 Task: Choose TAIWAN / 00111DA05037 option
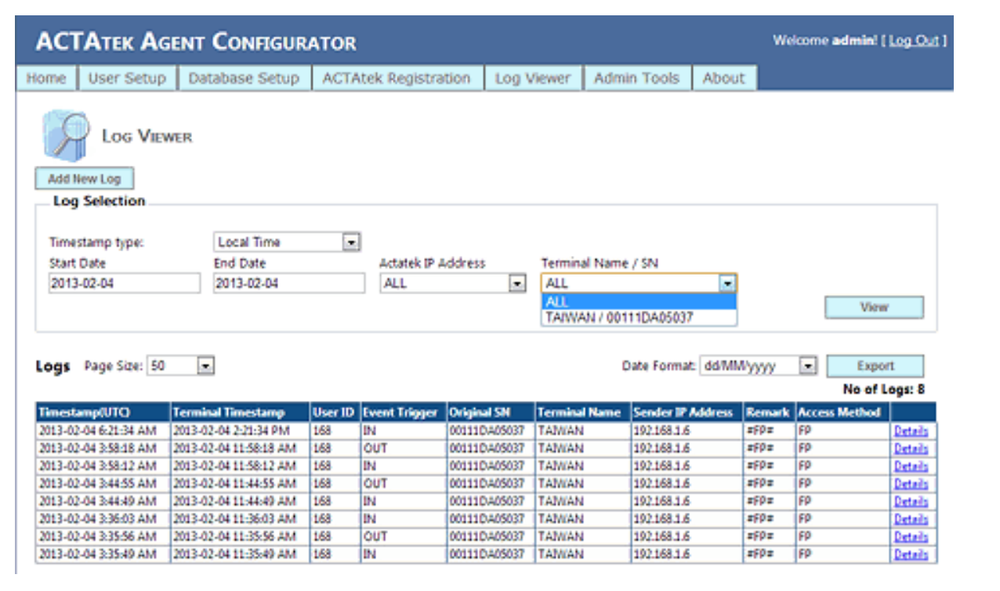coord(639,317)
